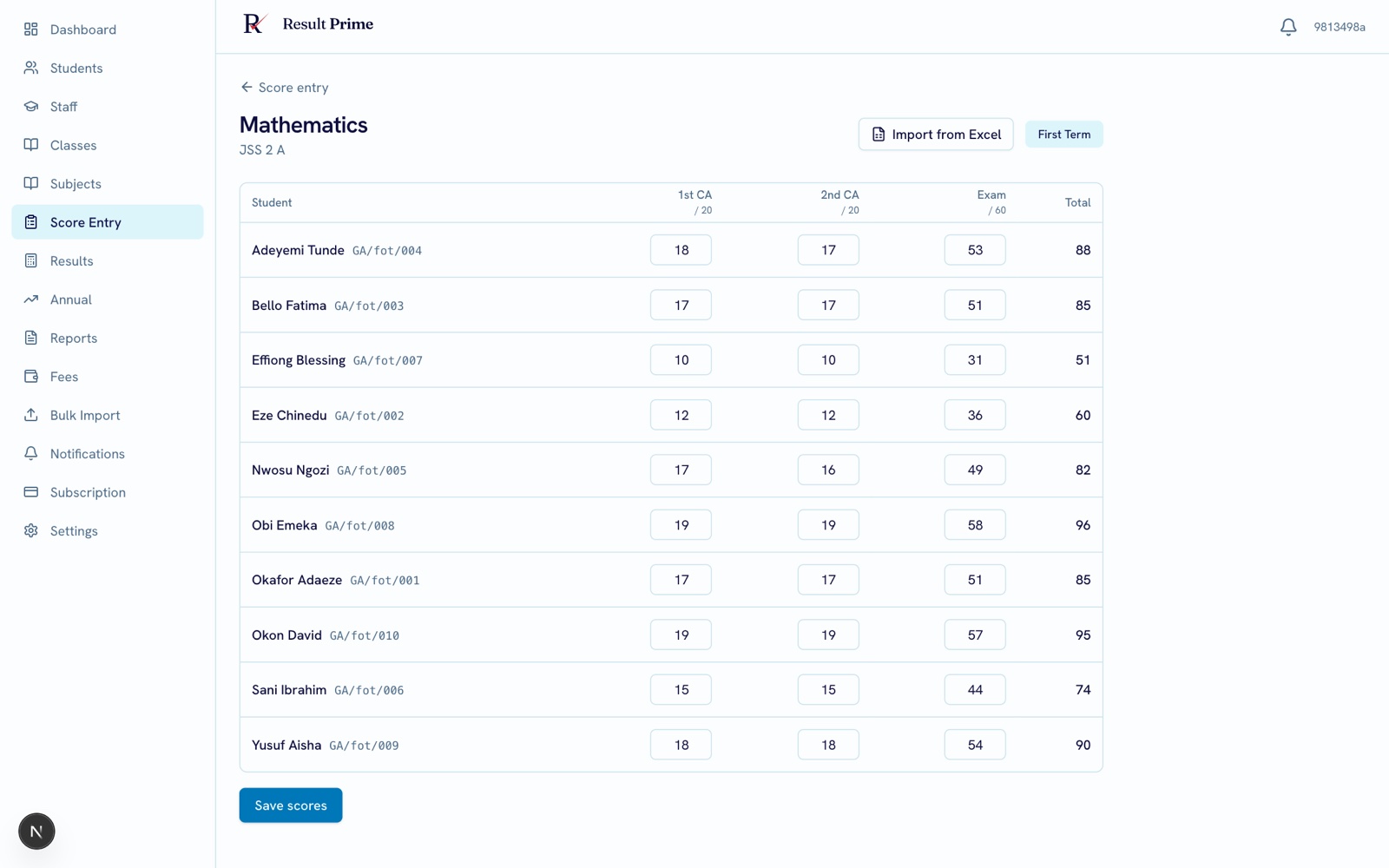Edit Eze Chinedu's 1st CA score

[x=681, y=415]
